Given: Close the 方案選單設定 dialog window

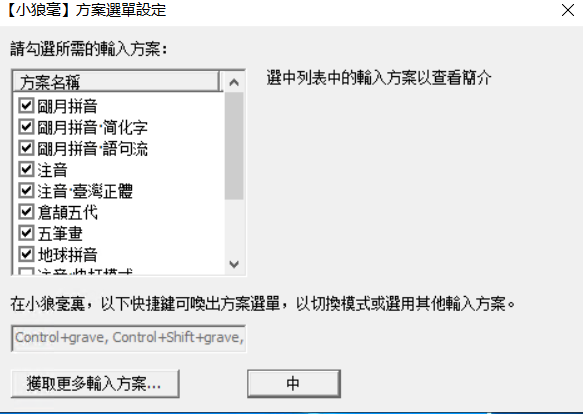Looking at the screenshot, I should point(568,10).
